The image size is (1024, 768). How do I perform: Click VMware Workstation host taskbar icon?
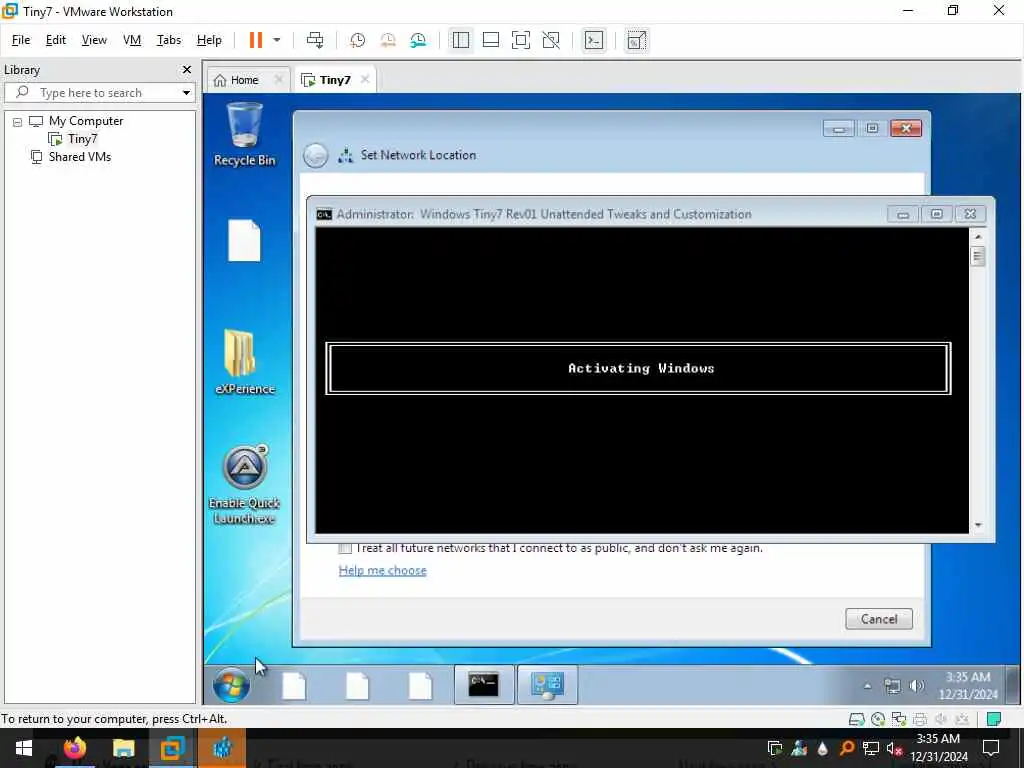tap(172, 748)
